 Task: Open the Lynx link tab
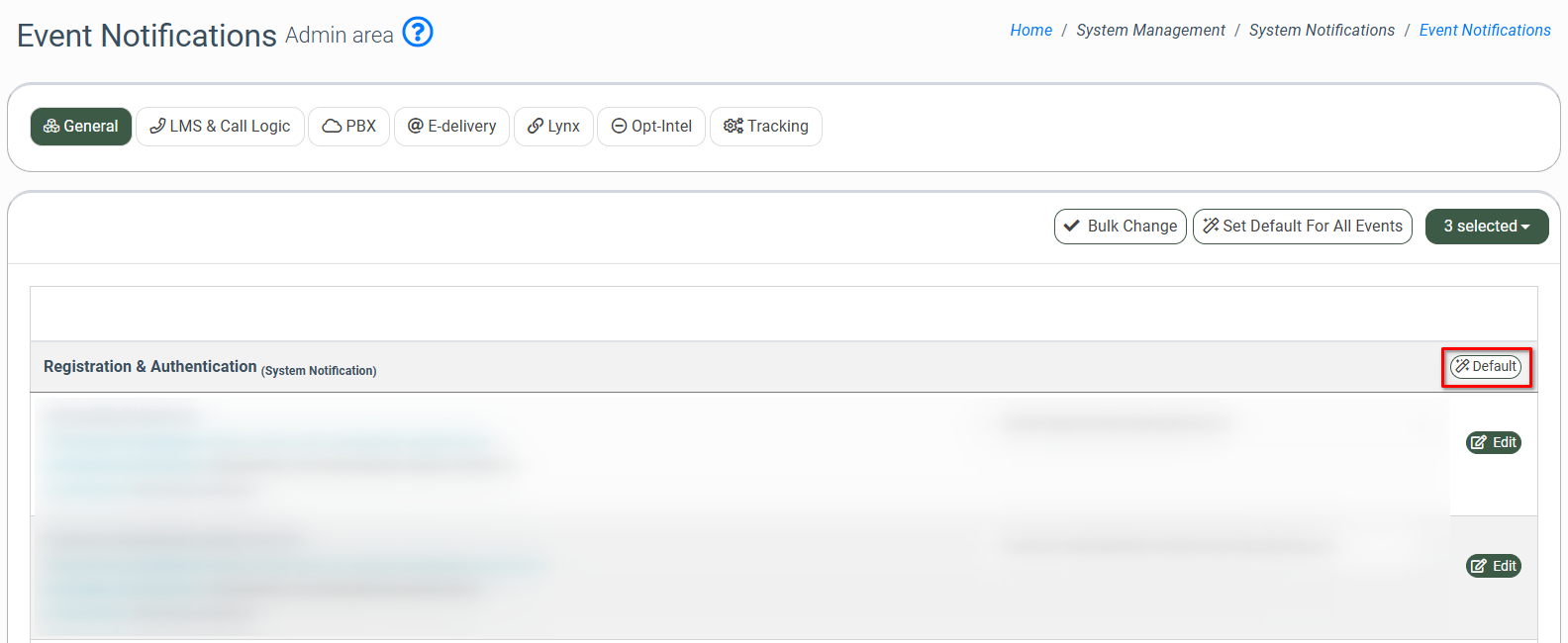point(553,127)
